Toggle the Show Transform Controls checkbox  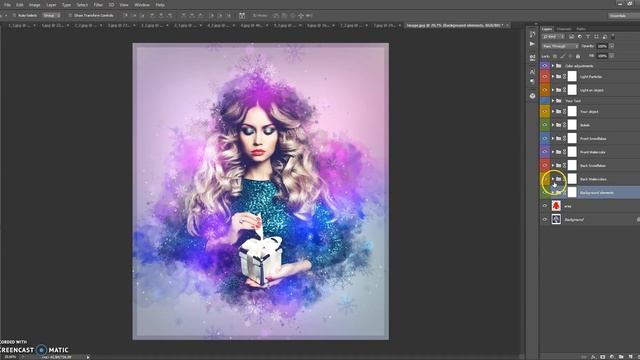(70, 16)
